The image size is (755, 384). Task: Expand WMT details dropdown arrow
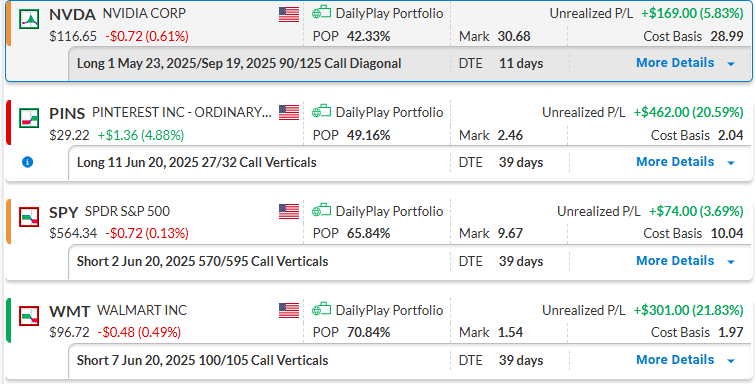(x=731, y=360)
